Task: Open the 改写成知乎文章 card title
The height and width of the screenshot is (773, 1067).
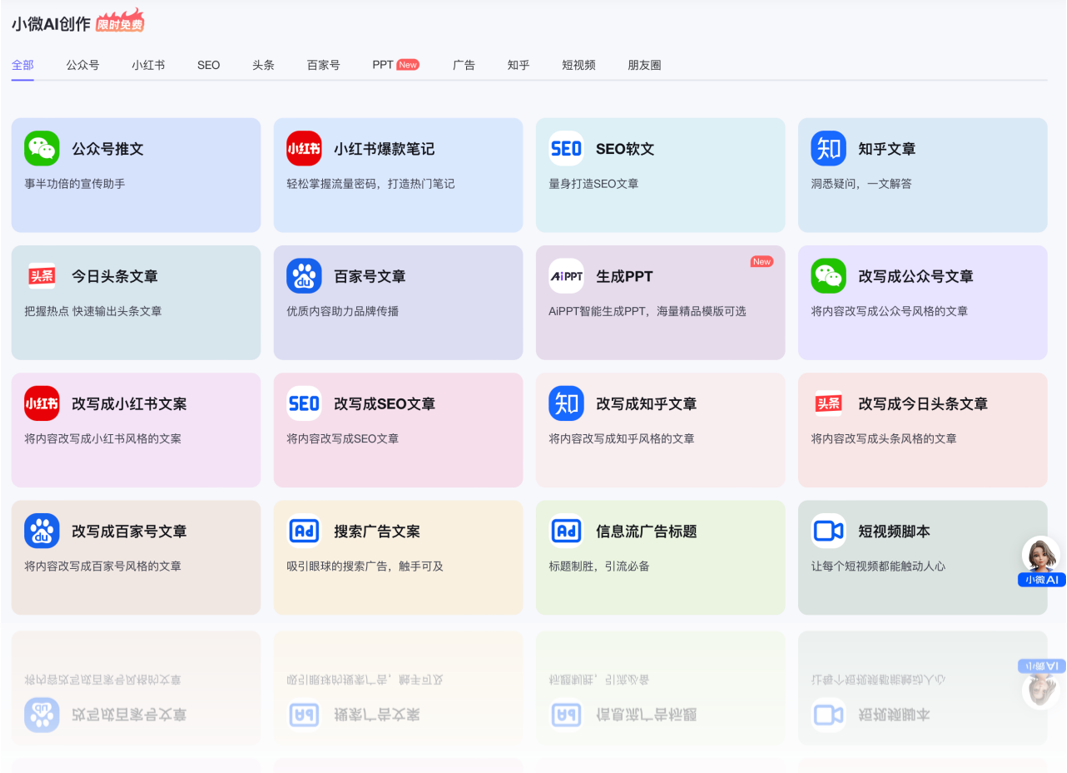Action: click(x=646, y=404)
